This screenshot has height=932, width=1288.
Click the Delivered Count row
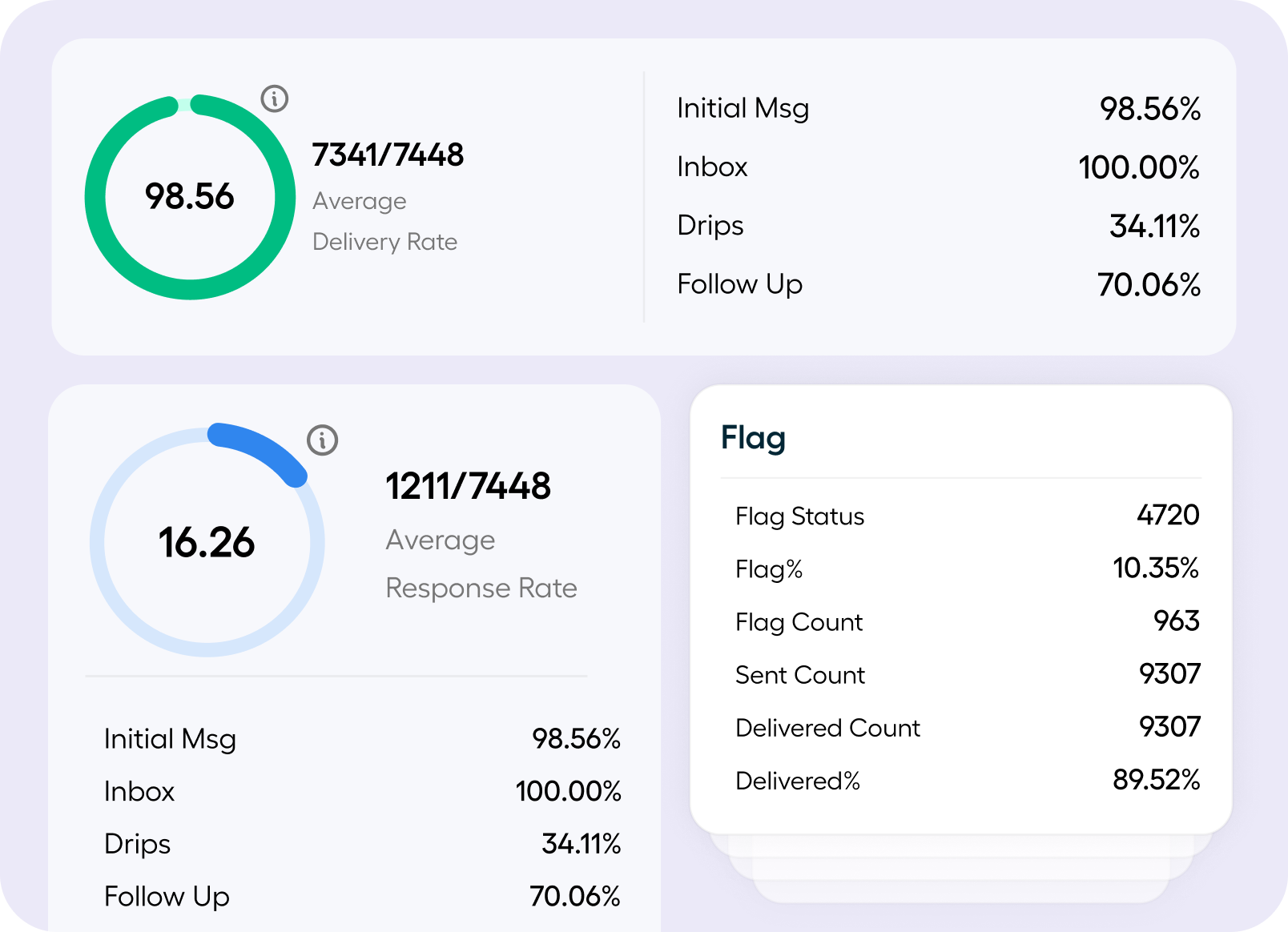pos(967,727)
